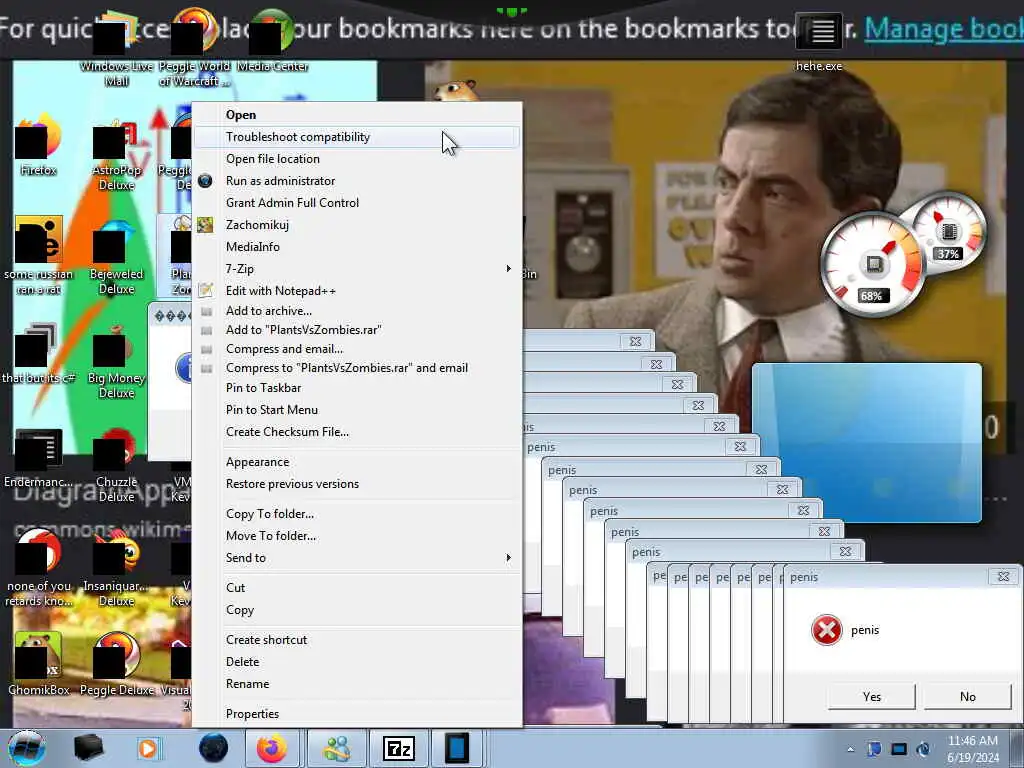Select Delete in the context menu
1024x768 pixels.
click(x=357, y=662)
